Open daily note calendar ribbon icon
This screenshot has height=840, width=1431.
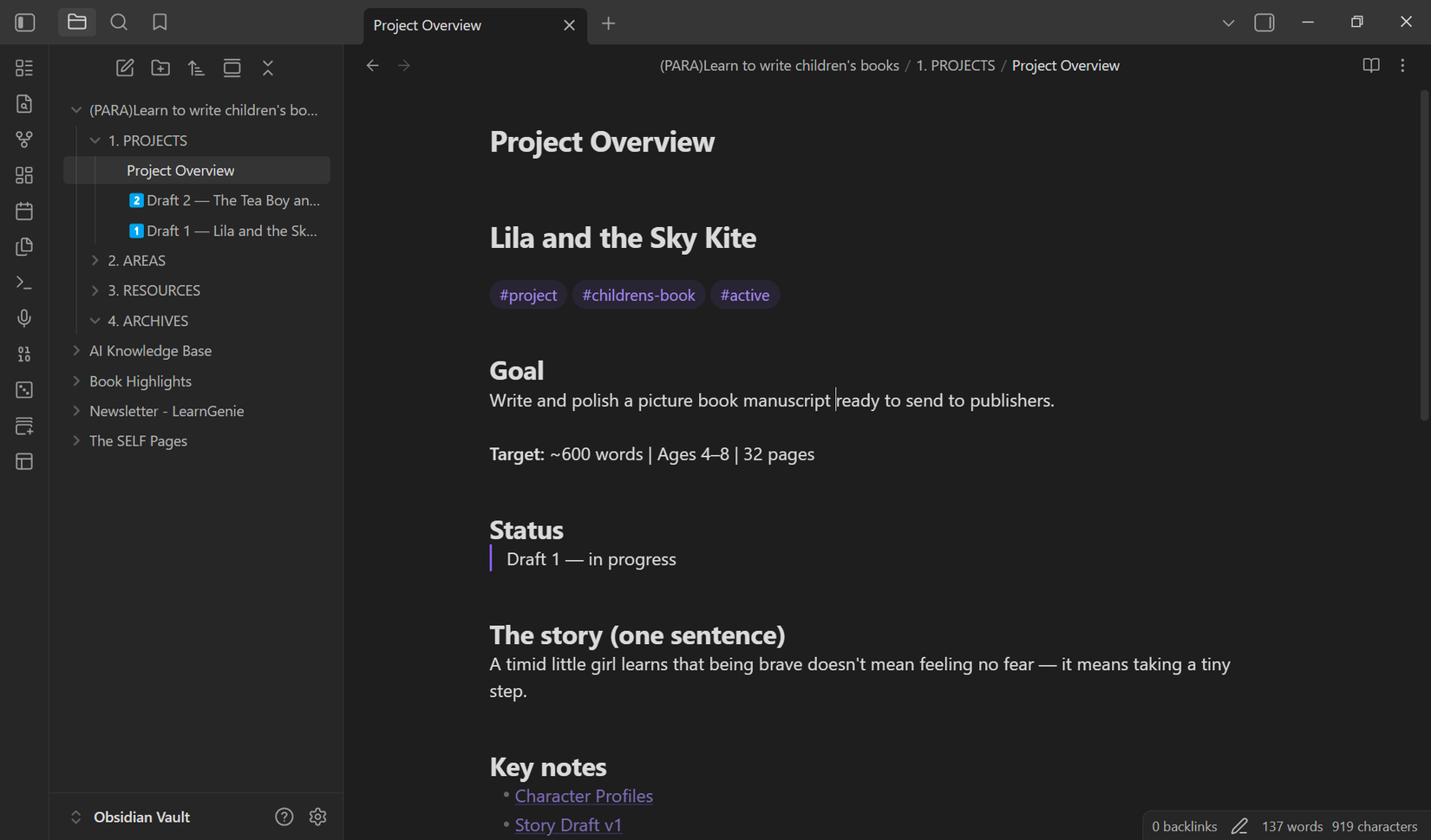24,211
